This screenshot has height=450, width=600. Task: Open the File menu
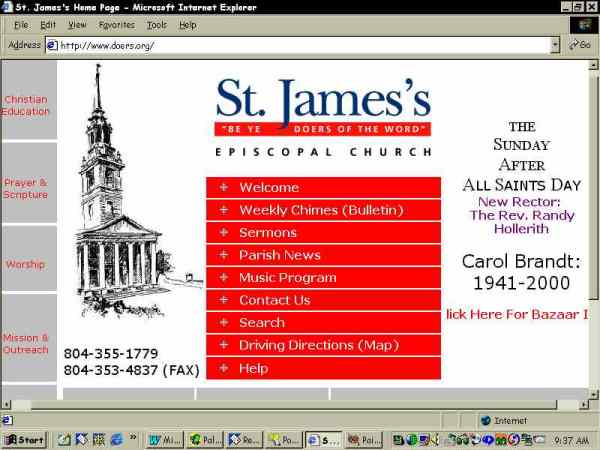tap(21, 25)
